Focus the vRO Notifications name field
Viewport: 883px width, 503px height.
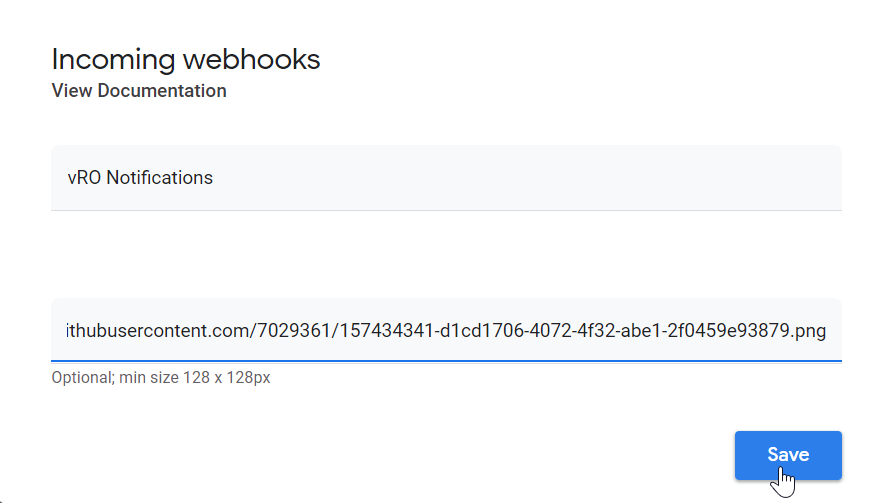click(445, 178)
